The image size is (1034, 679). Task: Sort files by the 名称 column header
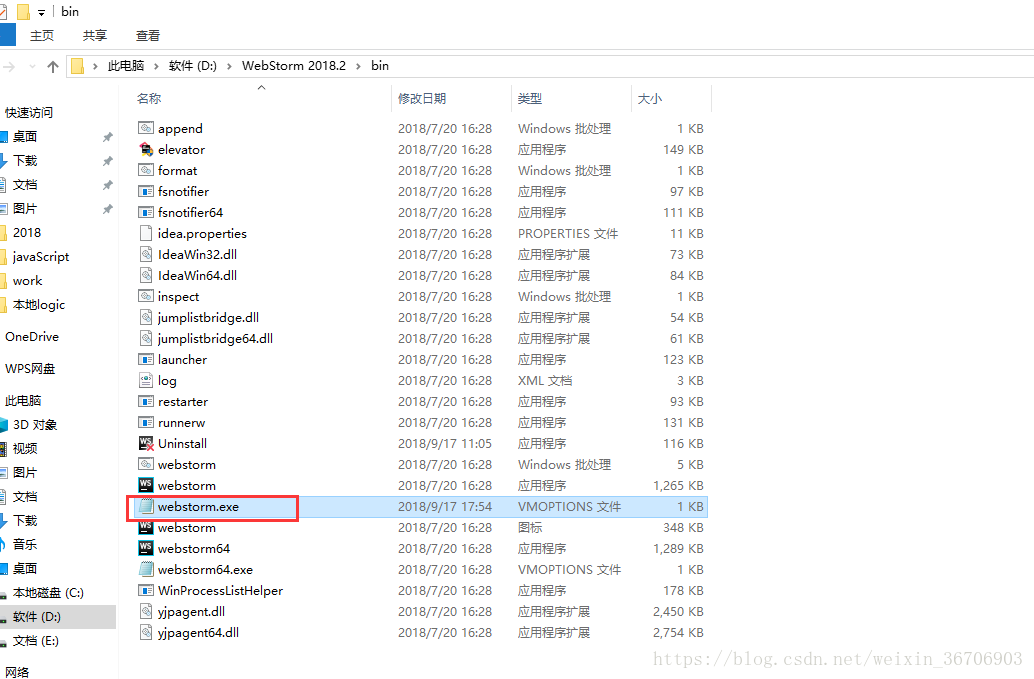pyautogui.click(x=149, y=98)
